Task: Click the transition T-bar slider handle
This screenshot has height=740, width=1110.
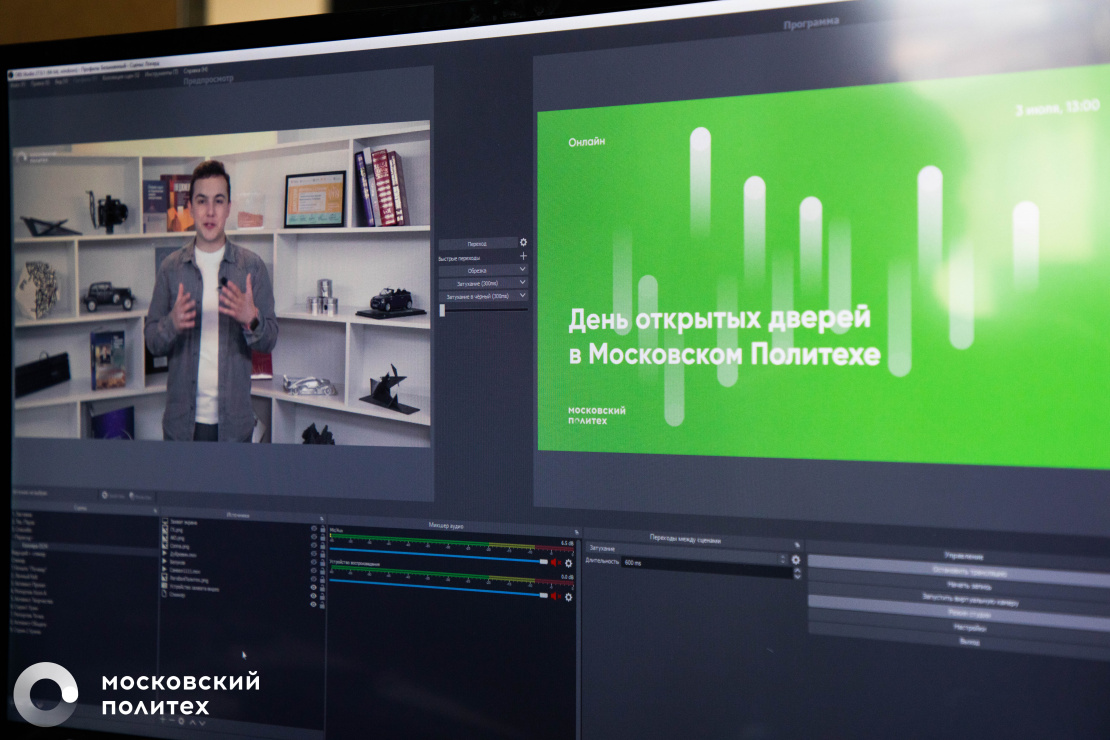Action: click(442, 310)
